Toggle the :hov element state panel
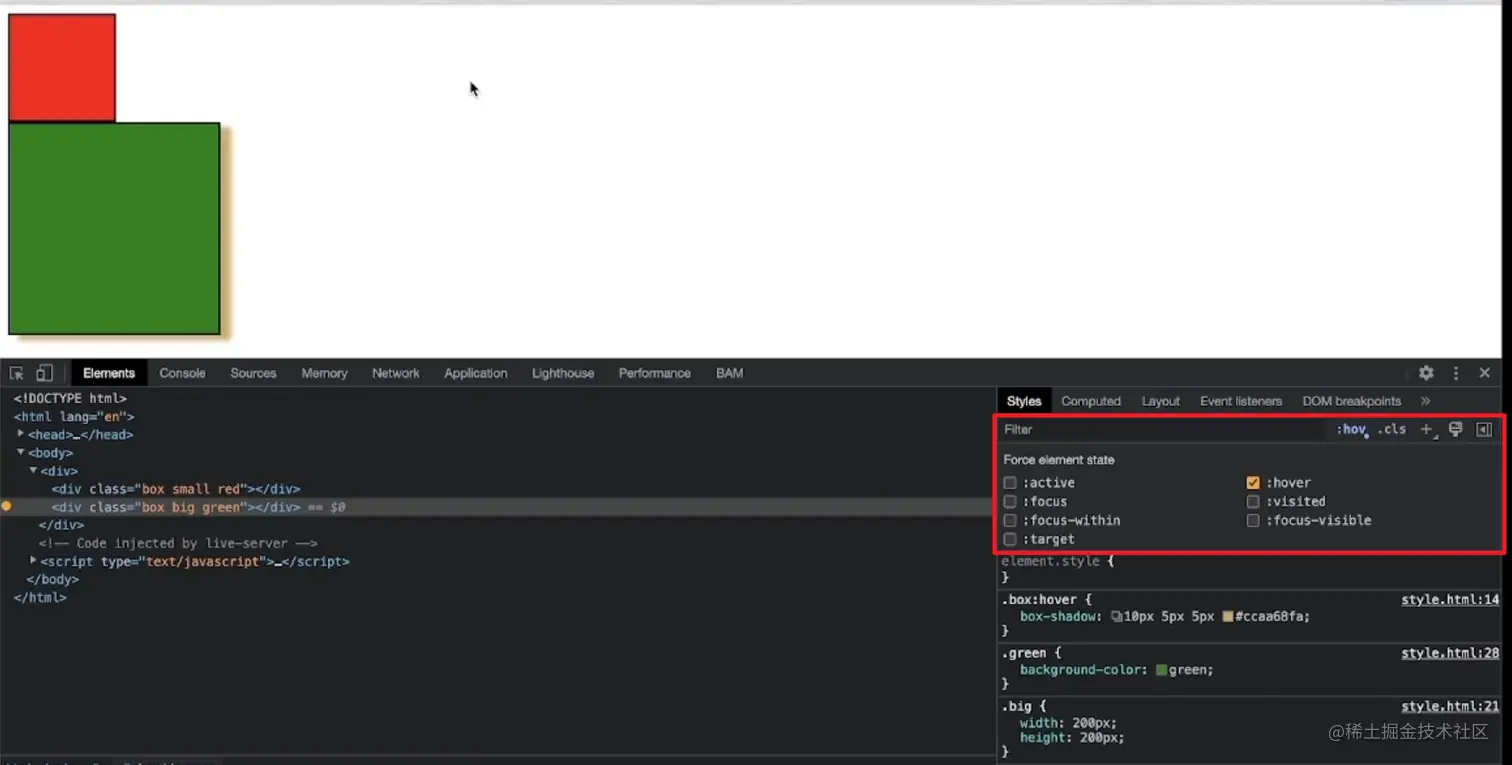Image resolution: width=1512 pixels, height=765 pixels. coord(1351,429)
